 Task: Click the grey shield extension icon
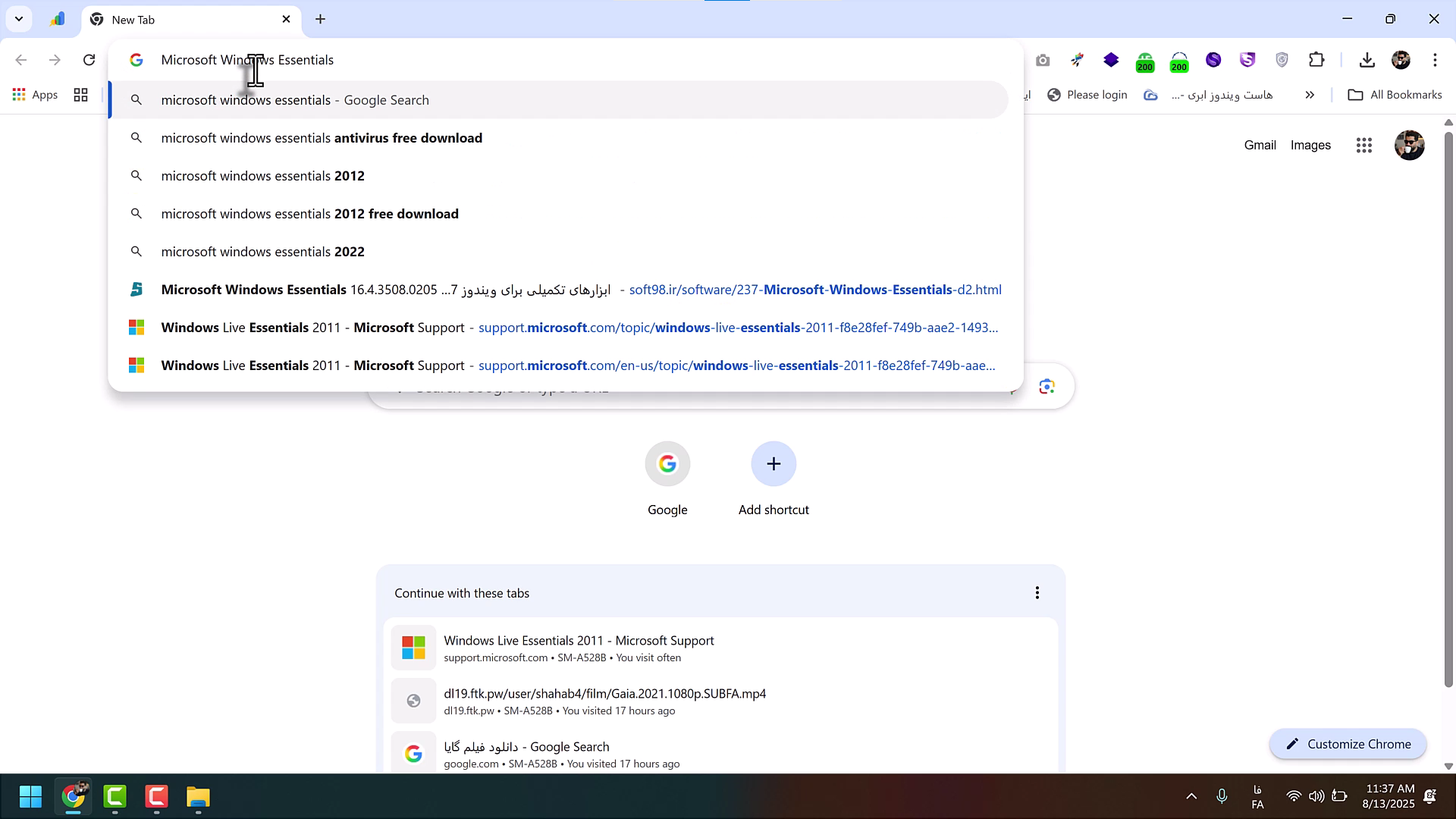[1282, 60]
